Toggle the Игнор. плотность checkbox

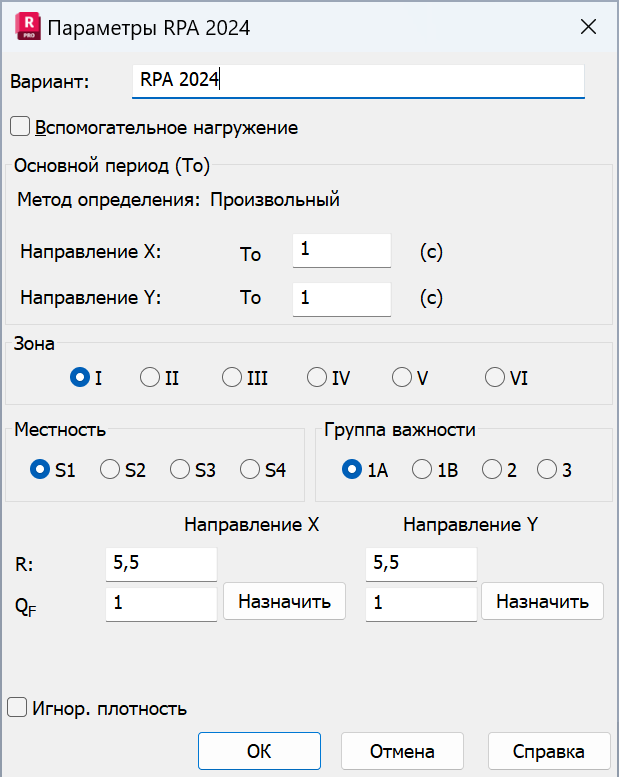(x=17, y=708)
